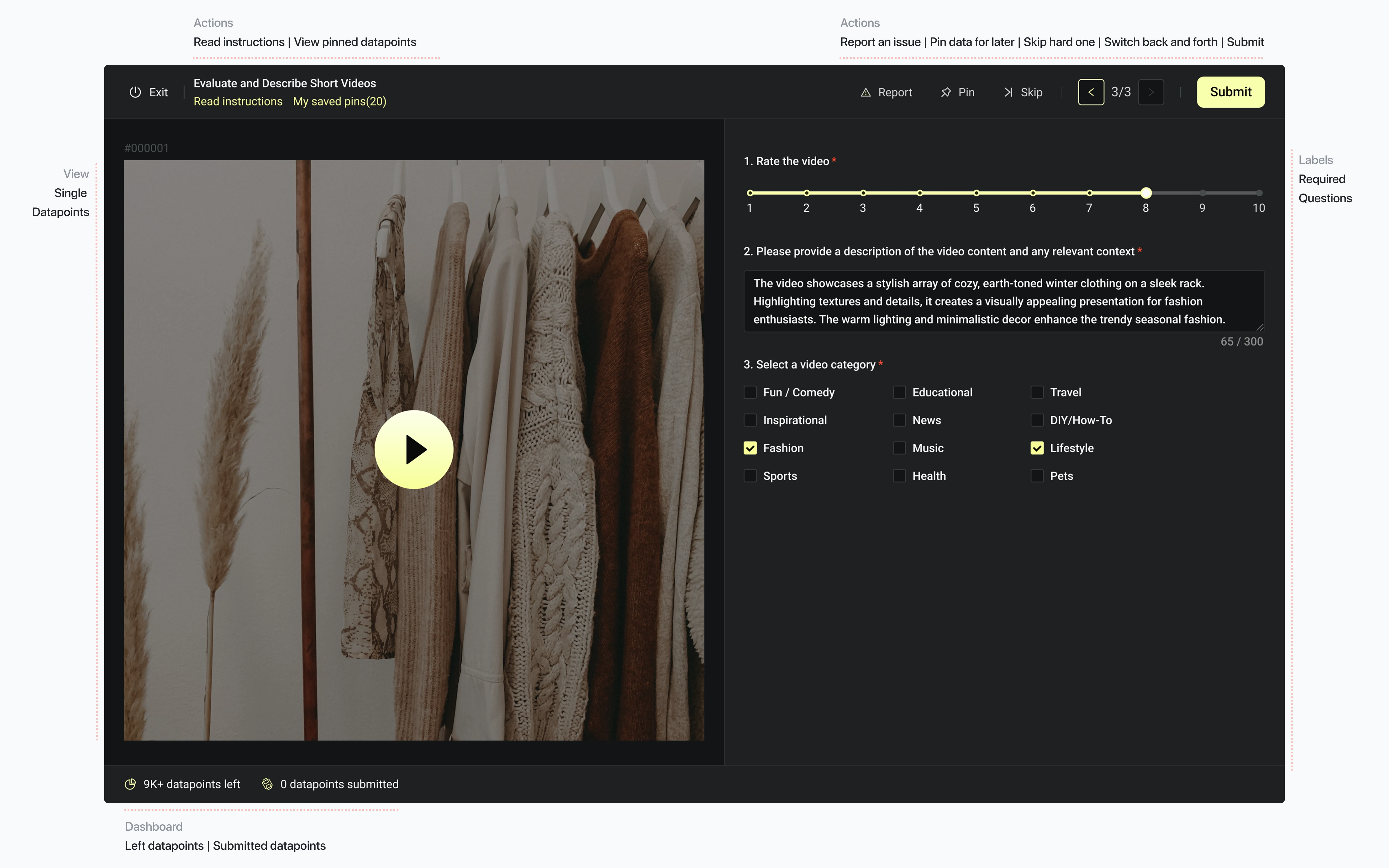The height and width of the screenshot is (868, 1389).
Task: Click the Pin pushpin icon
Action: pos(946,92)
